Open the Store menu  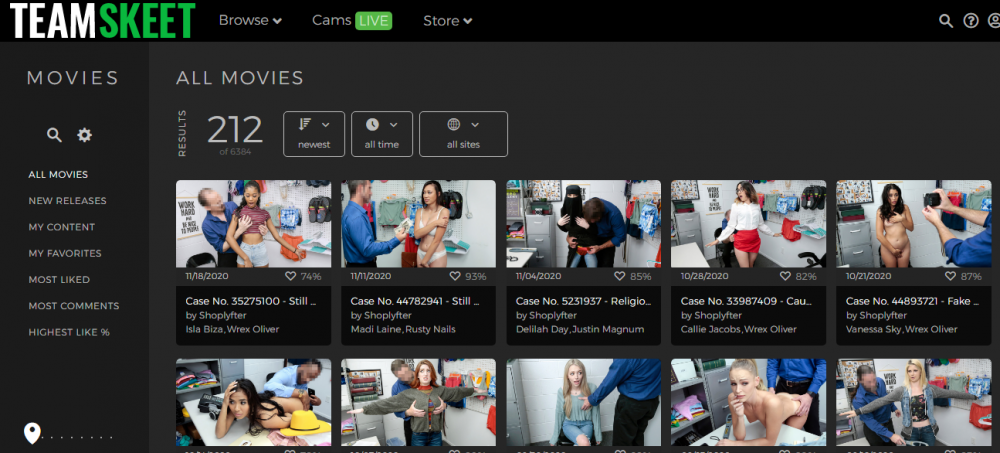click(x=447, y=21)
